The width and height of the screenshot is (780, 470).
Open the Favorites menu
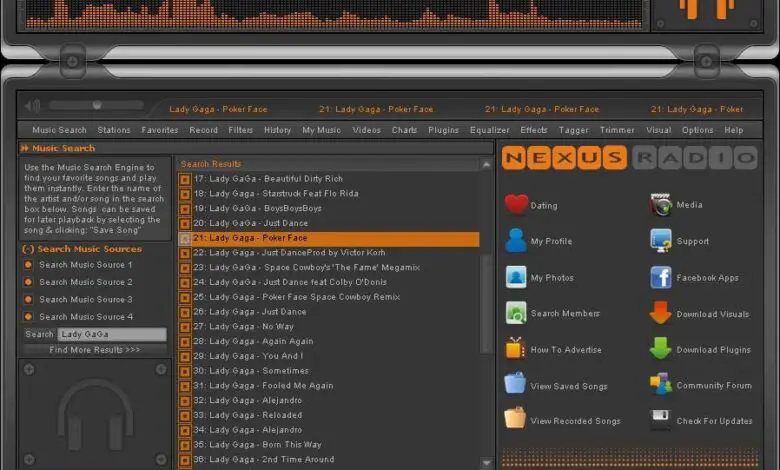160,130
